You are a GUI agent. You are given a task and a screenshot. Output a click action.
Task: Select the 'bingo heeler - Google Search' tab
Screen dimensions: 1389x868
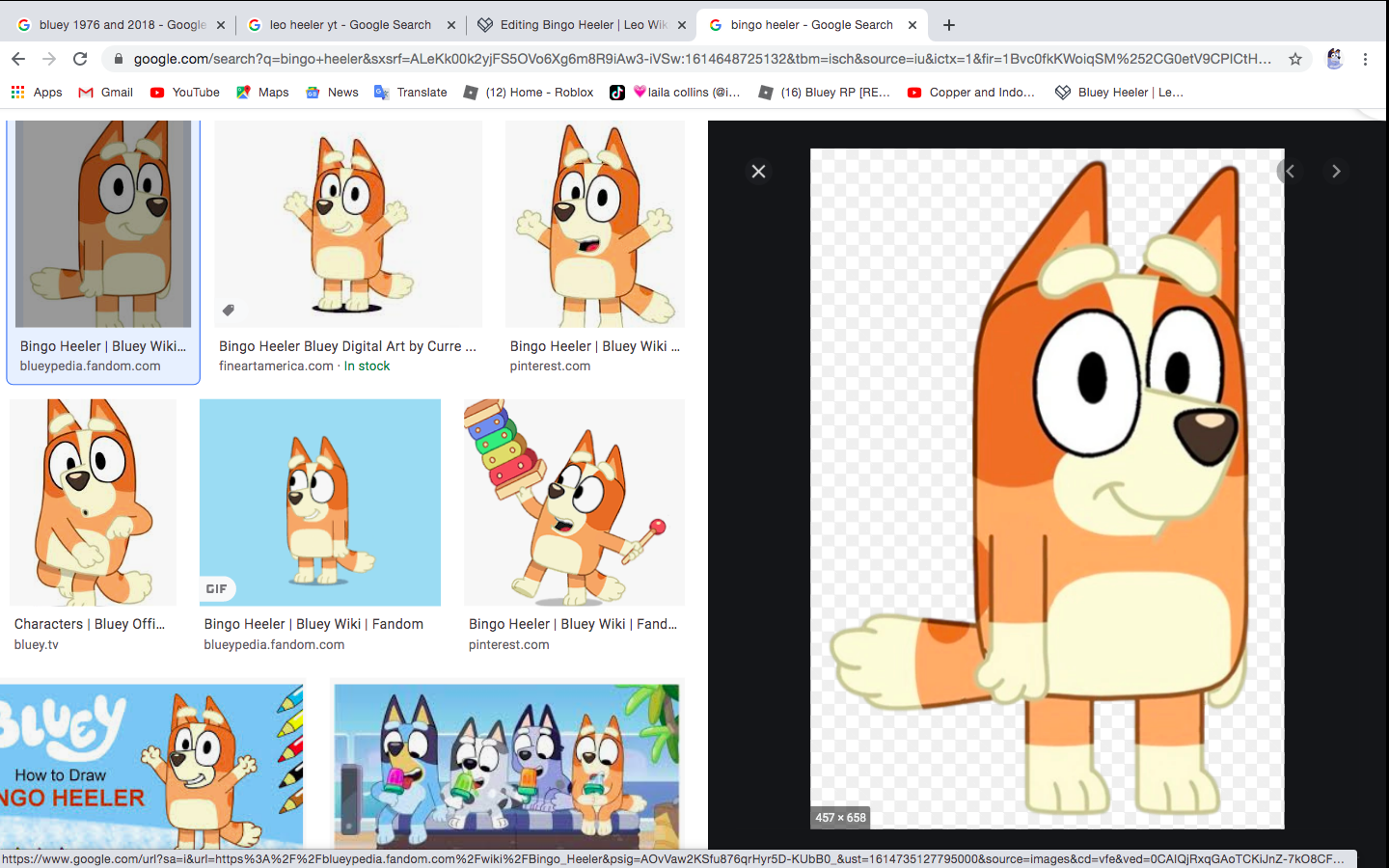(812, 25)
